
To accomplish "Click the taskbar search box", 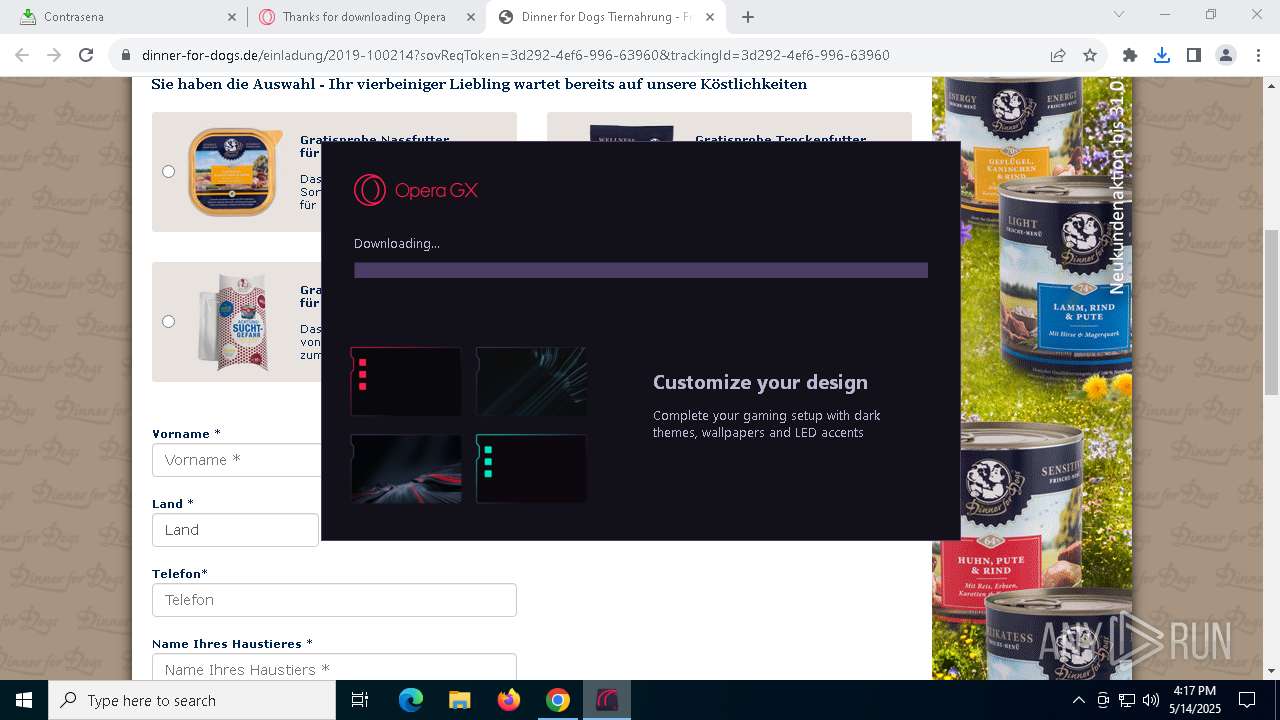I will (x=192, y=700).
